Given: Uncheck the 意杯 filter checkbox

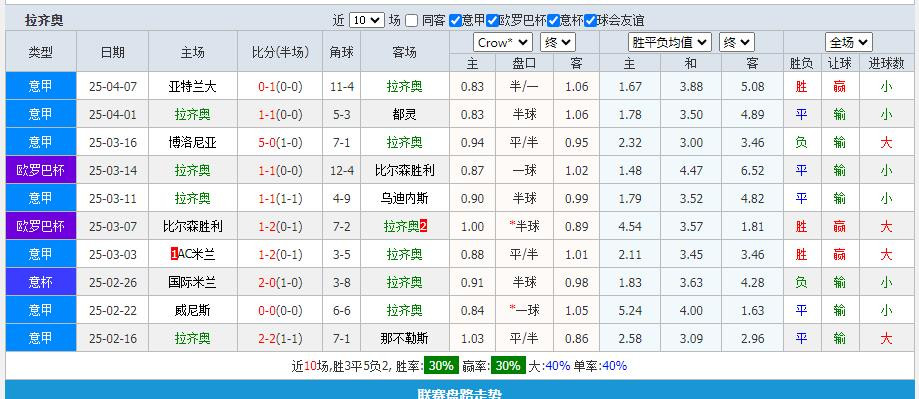Looking at the screenshot, I should click(553, 21).
